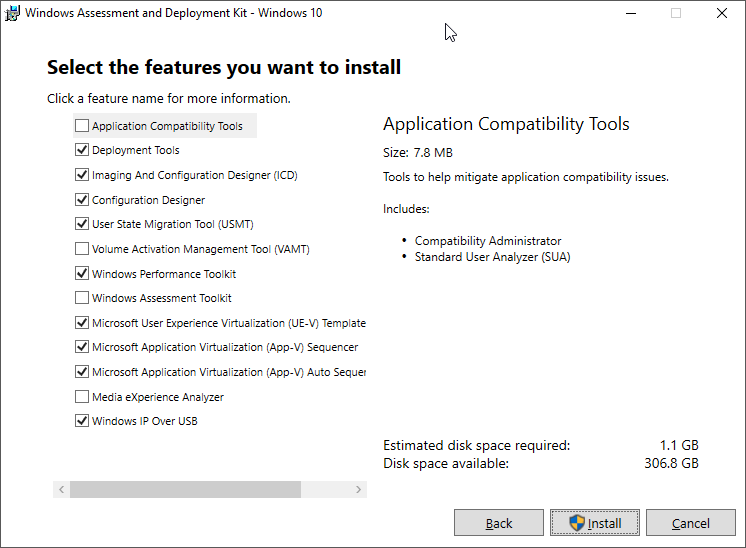Image resolution: width=746 pixels, height=548 pixels.
Task: Click the installer icon in title bar
Action: pos(13,13)
